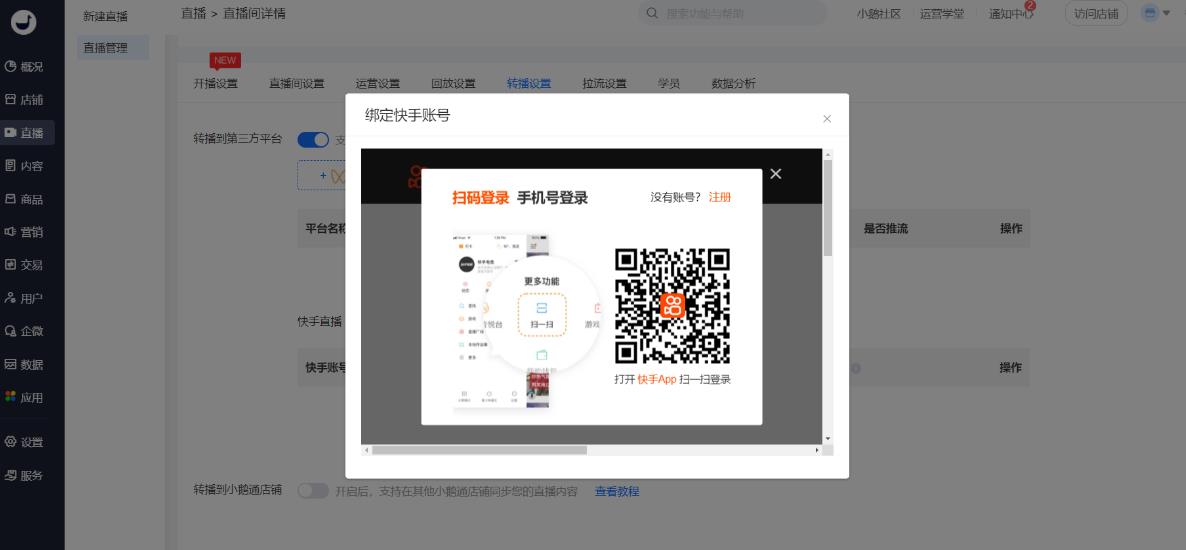Switch to 运营设置 tab

point(377,84)
